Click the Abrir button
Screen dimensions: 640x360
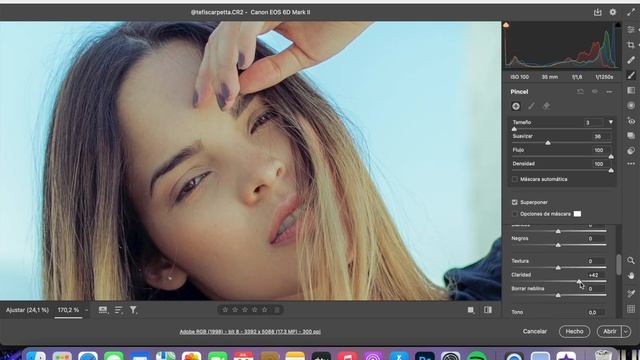[609, 331]
